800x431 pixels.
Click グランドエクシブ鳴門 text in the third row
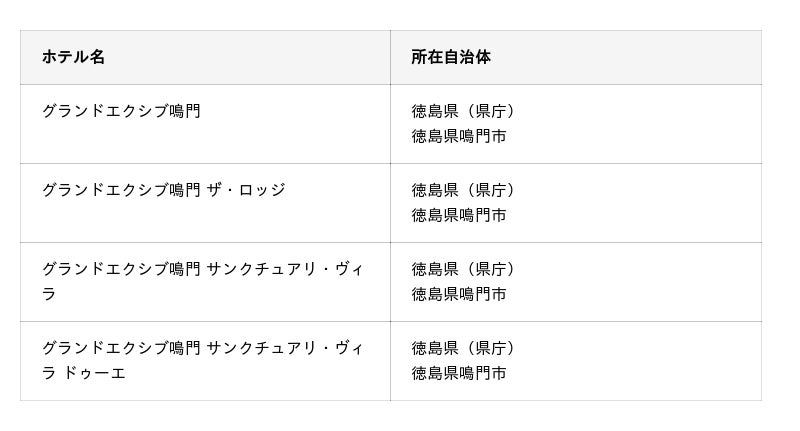[121, 269]
